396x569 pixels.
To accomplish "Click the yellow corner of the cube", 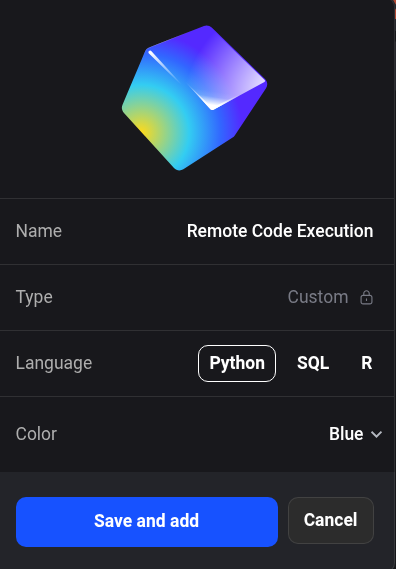I will pos(143,127).
